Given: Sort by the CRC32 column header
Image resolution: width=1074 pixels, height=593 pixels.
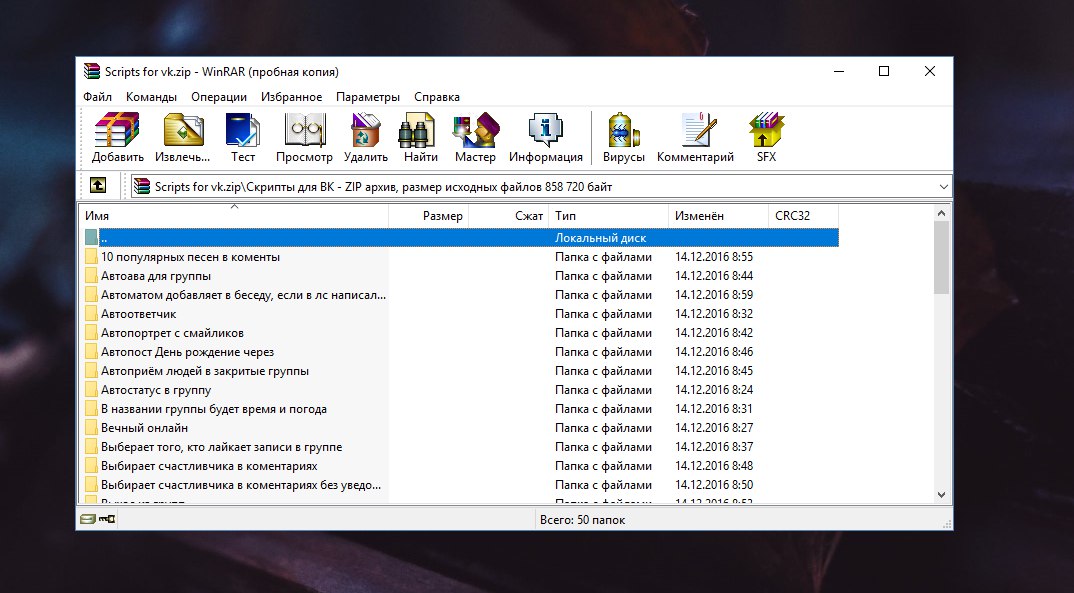Looking at the screenshot, I should pyautogui.click(x=803, y=216).
